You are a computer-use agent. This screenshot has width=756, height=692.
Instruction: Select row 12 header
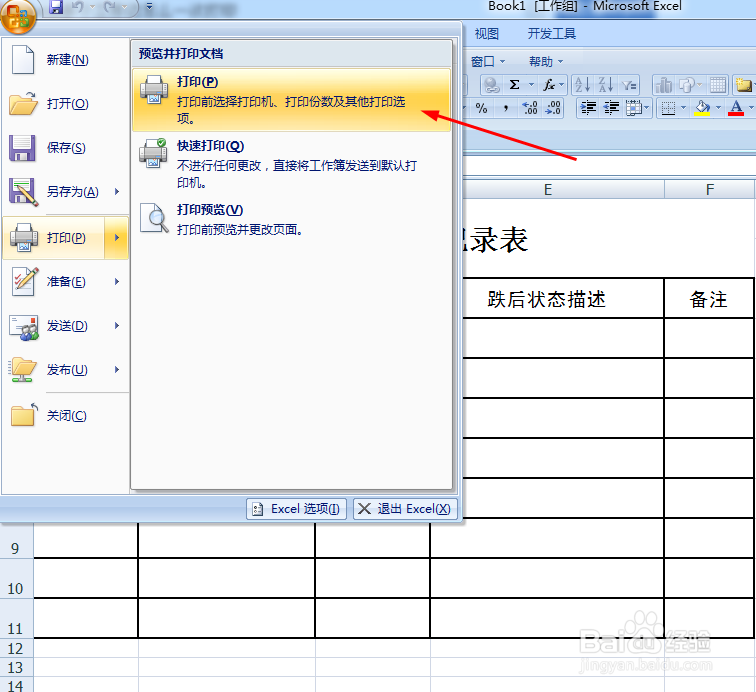15,649
